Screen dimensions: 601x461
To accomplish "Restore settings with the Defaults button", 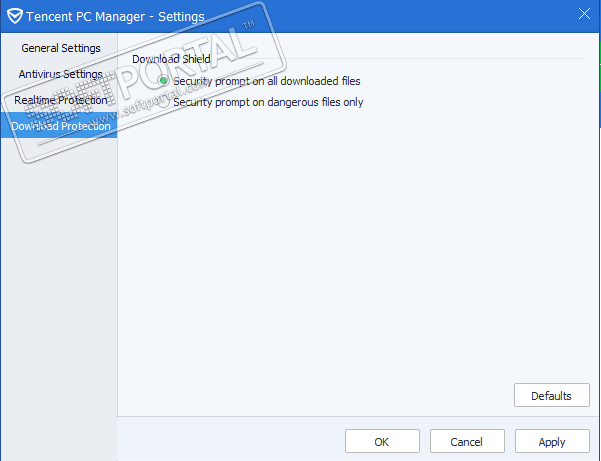I will (552, 395).
